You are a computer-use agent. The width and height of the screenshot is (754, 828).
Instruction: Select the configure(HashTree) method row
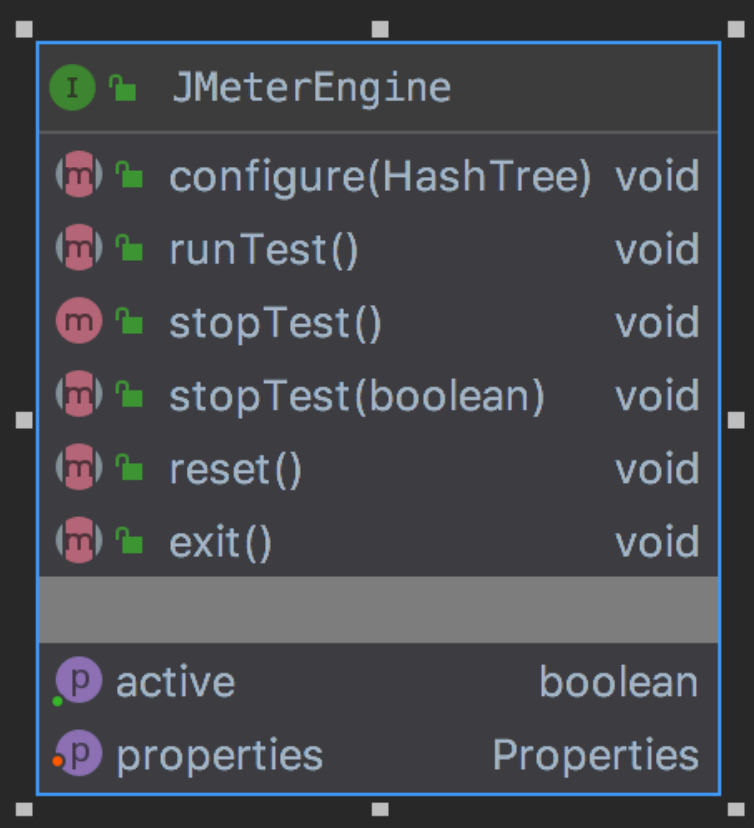(380, 177)
